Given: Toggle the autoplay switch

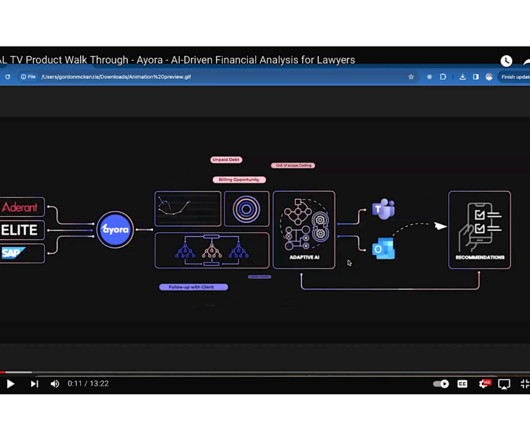Looking at the screenshot, I should tap(441, 384).
